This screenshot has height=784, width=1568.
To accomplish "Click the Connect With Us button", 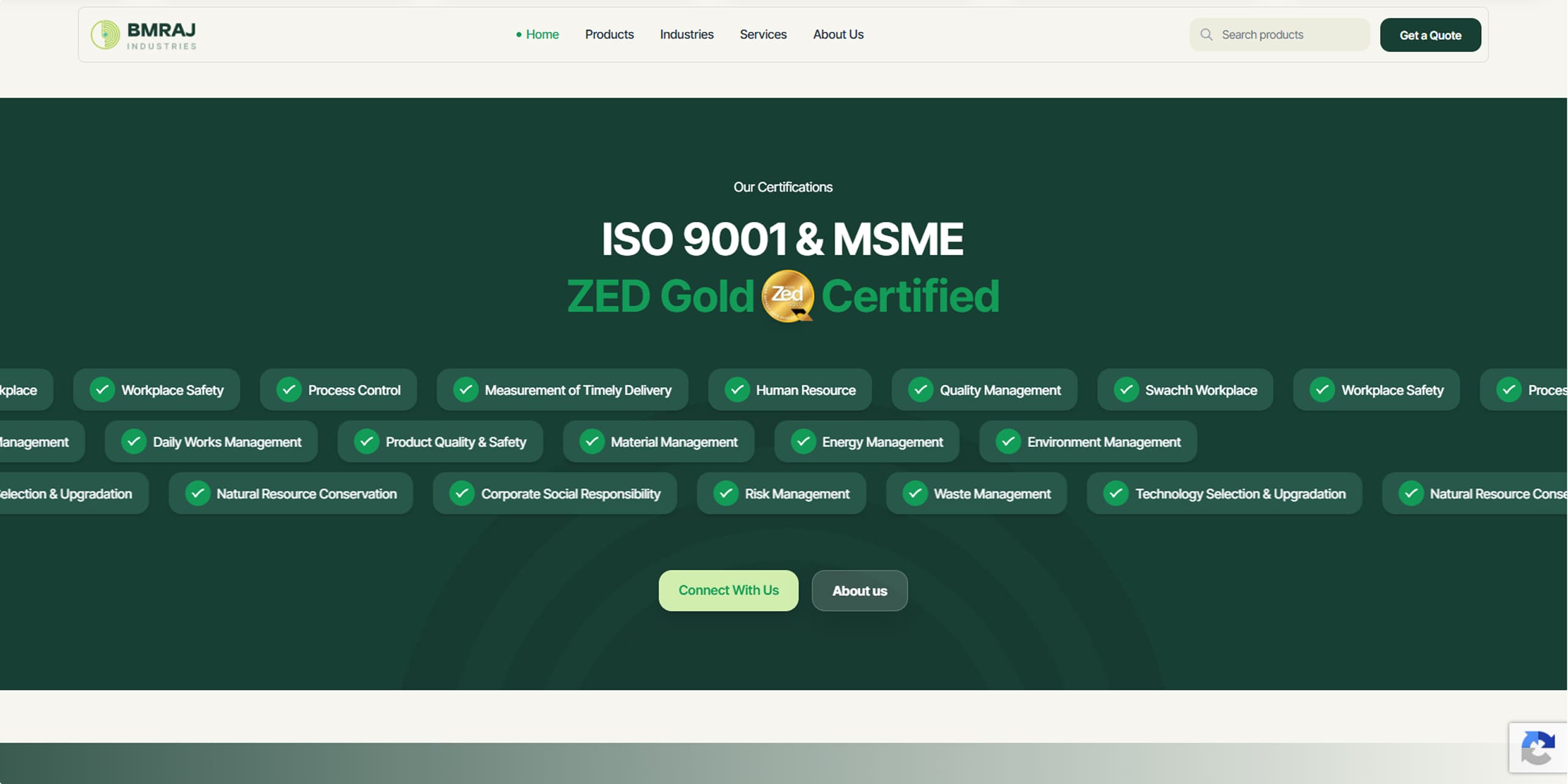I will (x=728, y=590).
